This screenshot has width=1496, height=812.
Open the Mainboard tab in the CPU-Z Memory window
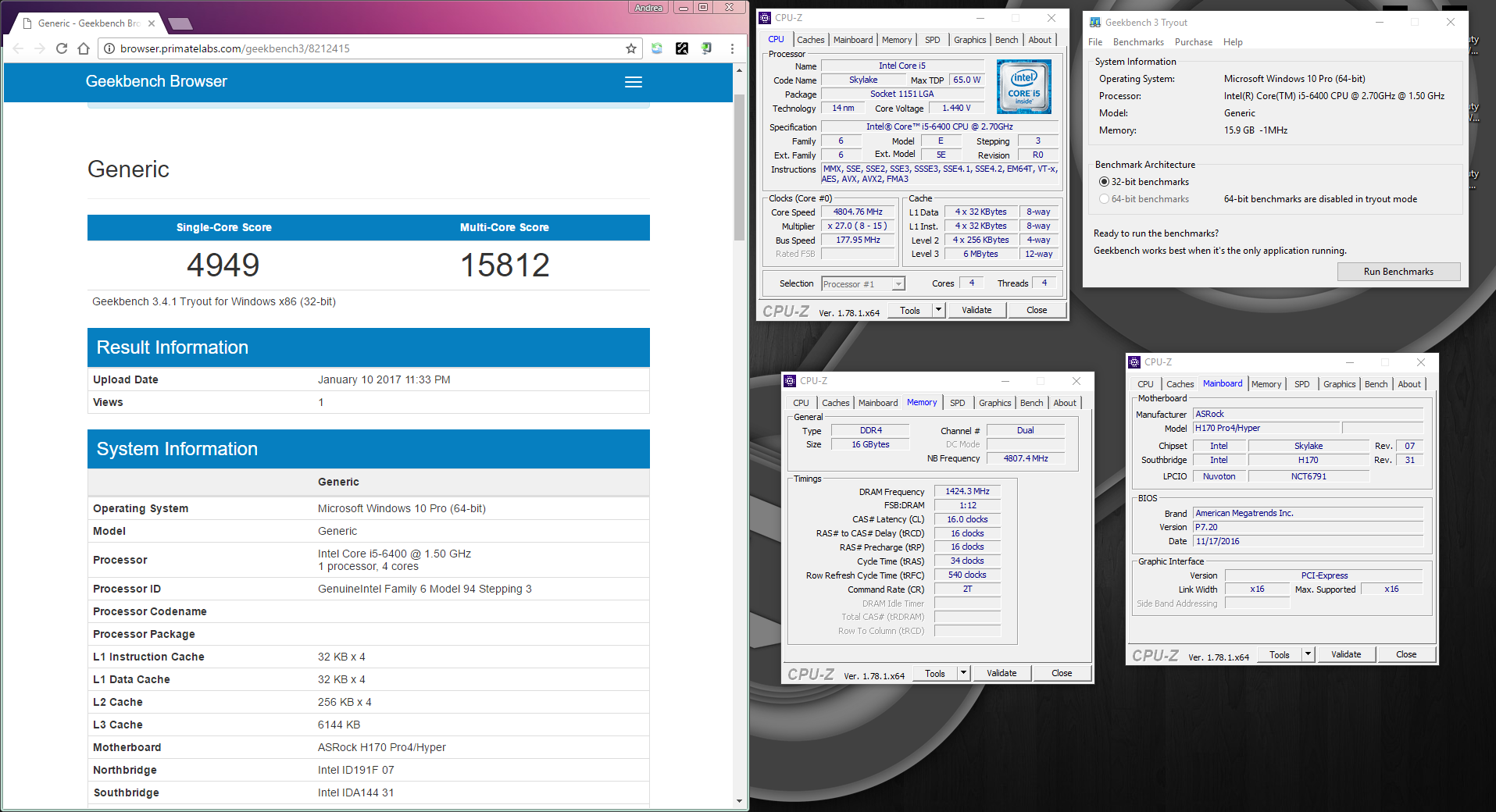tap(878, 403)
